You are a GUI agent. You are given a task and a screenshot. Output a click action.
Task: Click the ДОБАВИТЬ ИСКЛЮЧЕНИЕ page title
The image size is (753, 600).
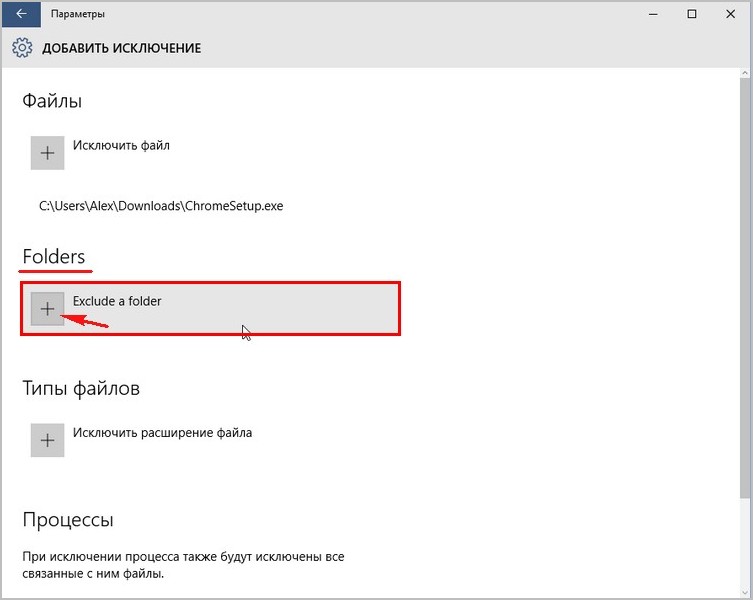click(x=121, y=48)
